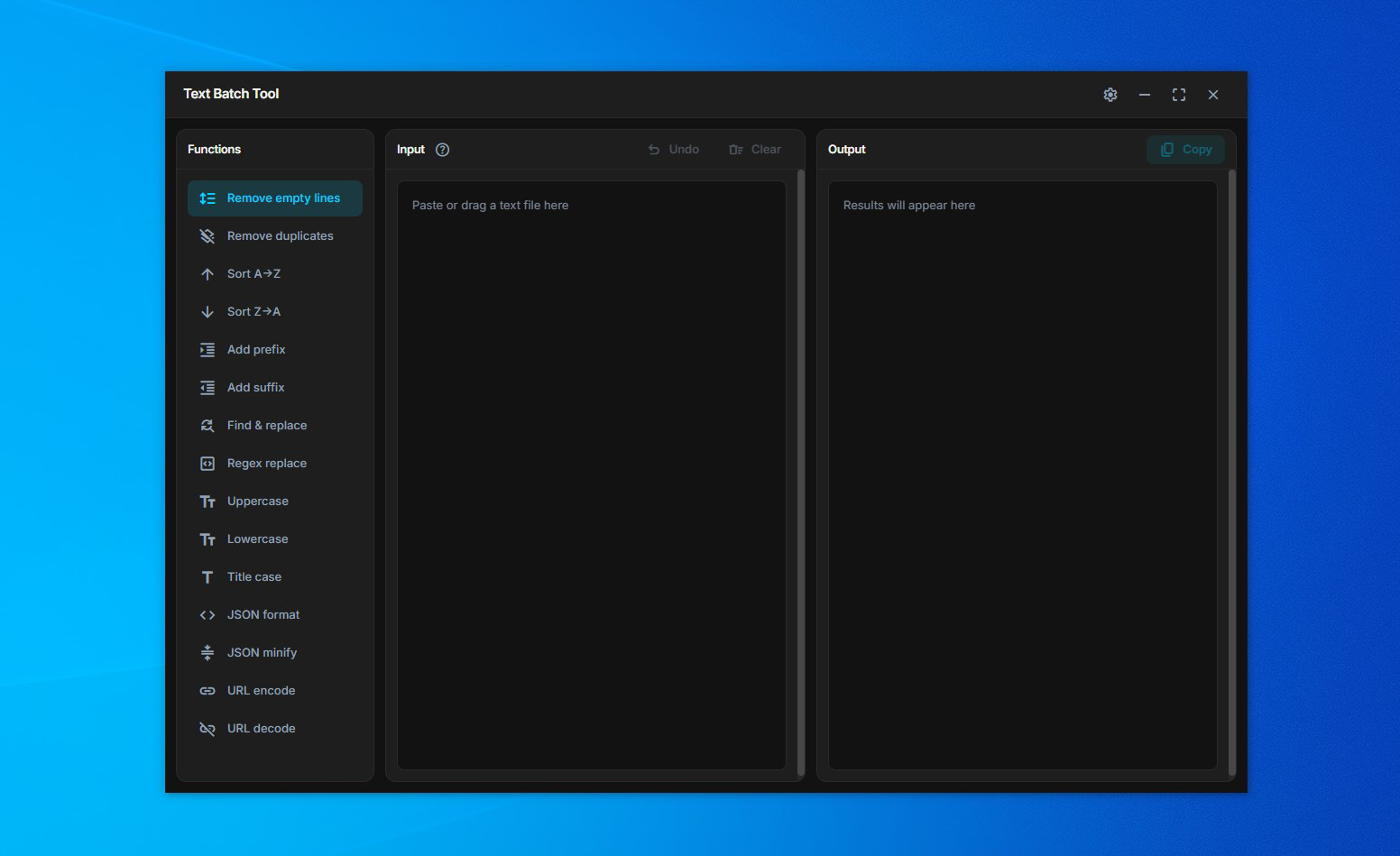Maximize the Text Batch Tool window
The width and height of the screenshot is (1400, 856).
point(1179,95)
